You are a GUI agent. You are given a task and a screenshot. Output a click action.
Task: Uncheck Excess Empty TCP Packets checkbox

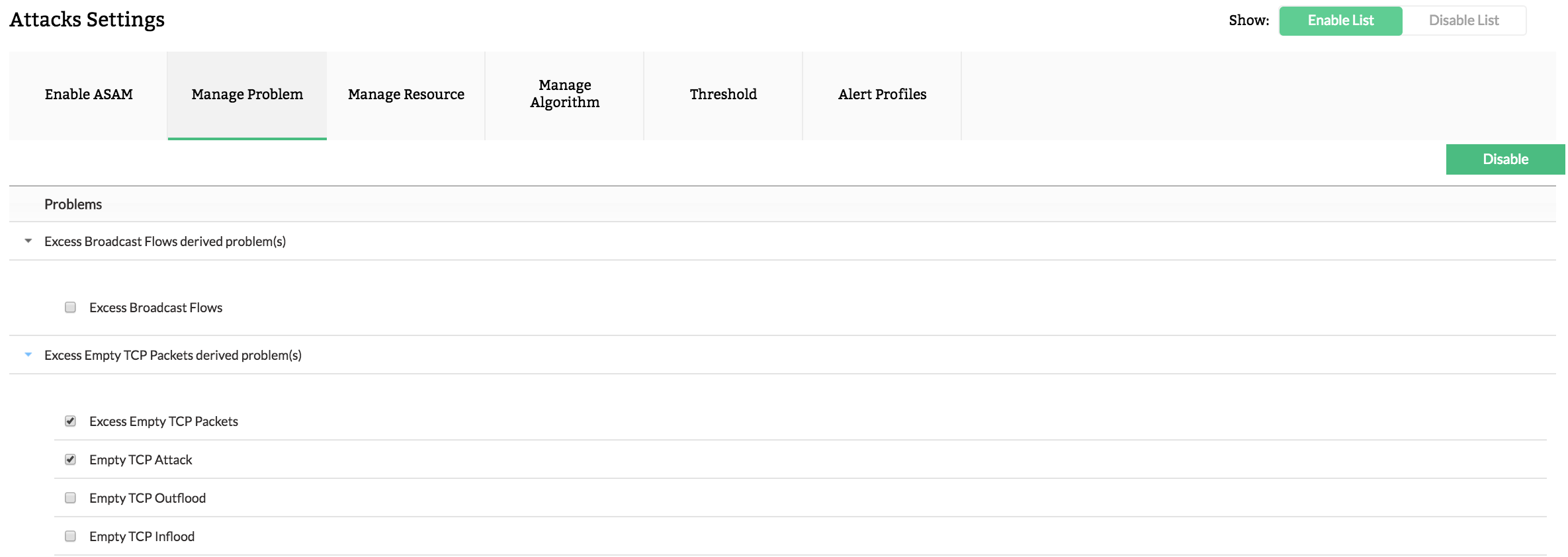point(70,421)
